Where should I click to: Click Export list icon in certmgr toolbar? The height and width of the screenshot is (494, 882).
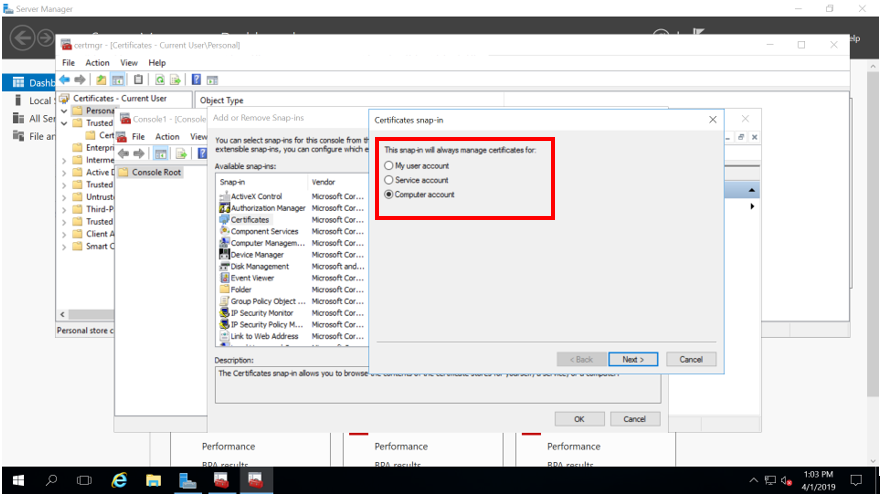176,80
